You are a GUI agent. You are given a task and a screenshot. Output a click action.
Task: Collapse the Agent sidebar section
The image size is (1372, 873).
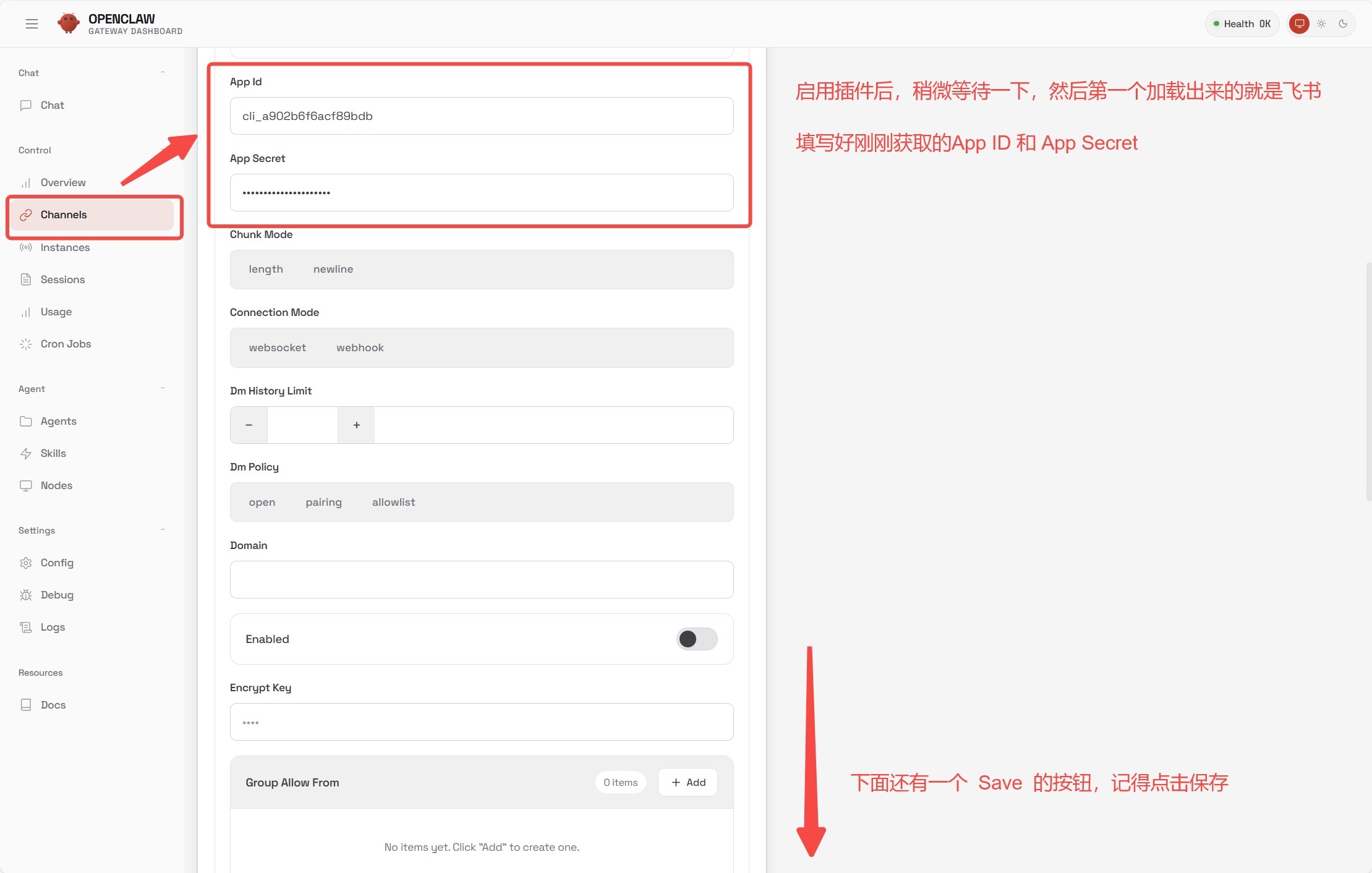[163, 388]
